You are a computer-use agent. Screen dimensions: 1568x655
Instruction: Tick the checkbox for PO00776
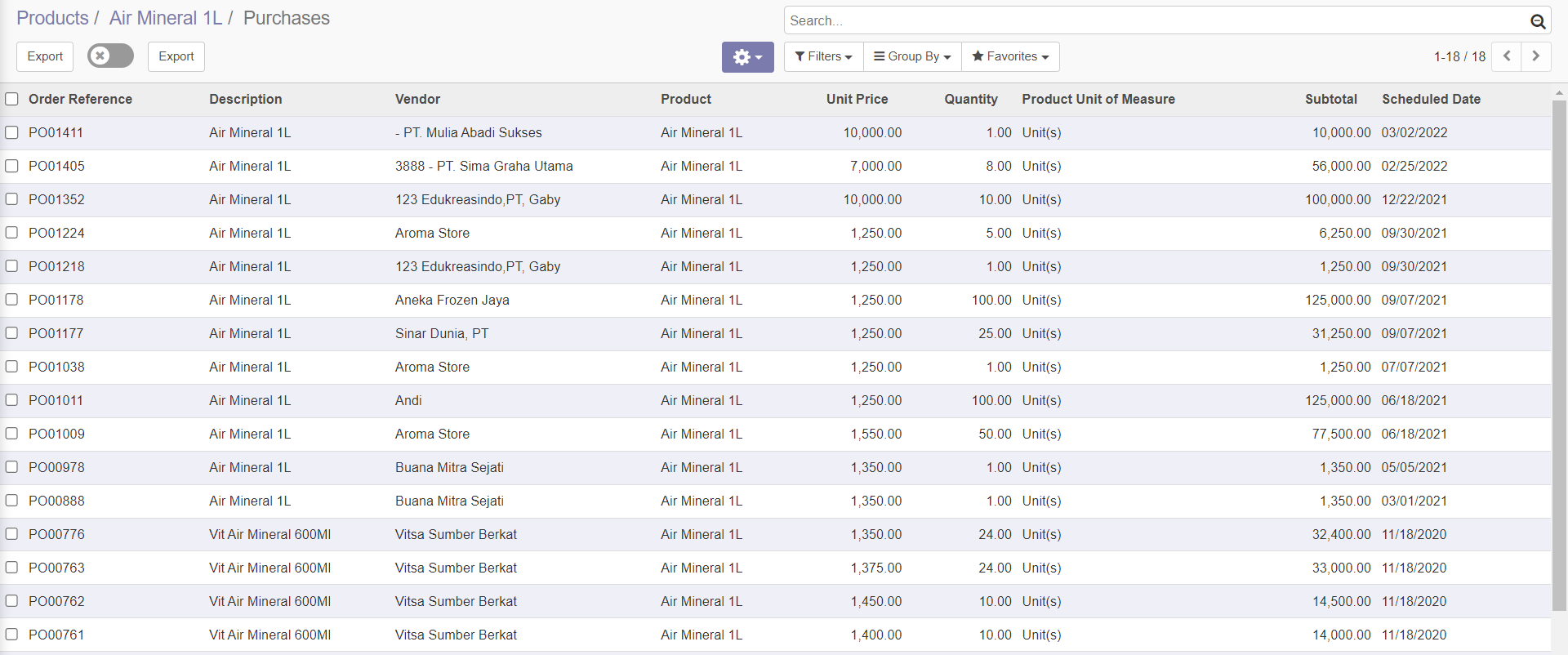point(11,534)
